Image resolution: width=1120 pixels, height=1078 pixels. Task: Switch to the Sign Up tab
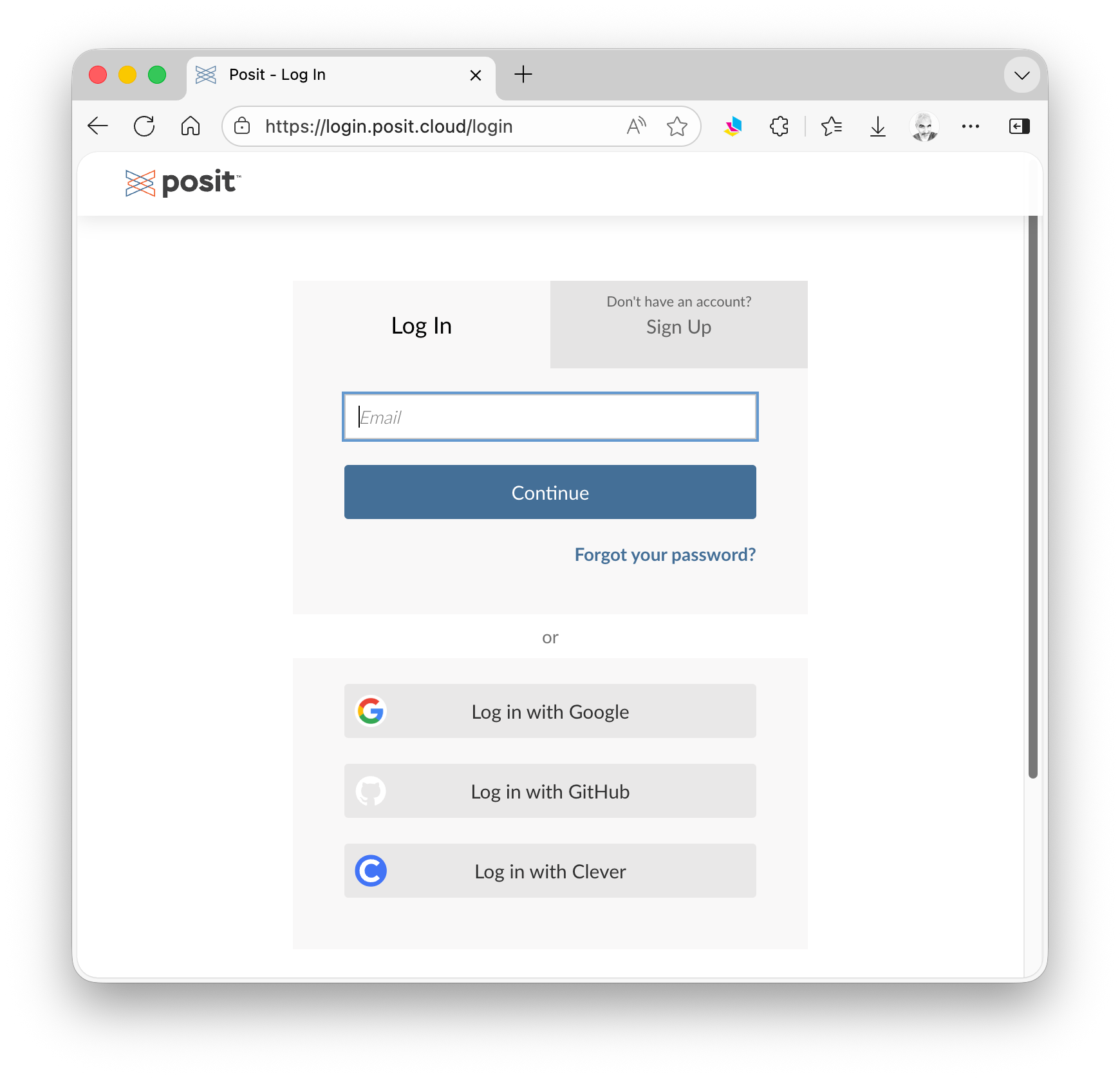pos(679,325)
